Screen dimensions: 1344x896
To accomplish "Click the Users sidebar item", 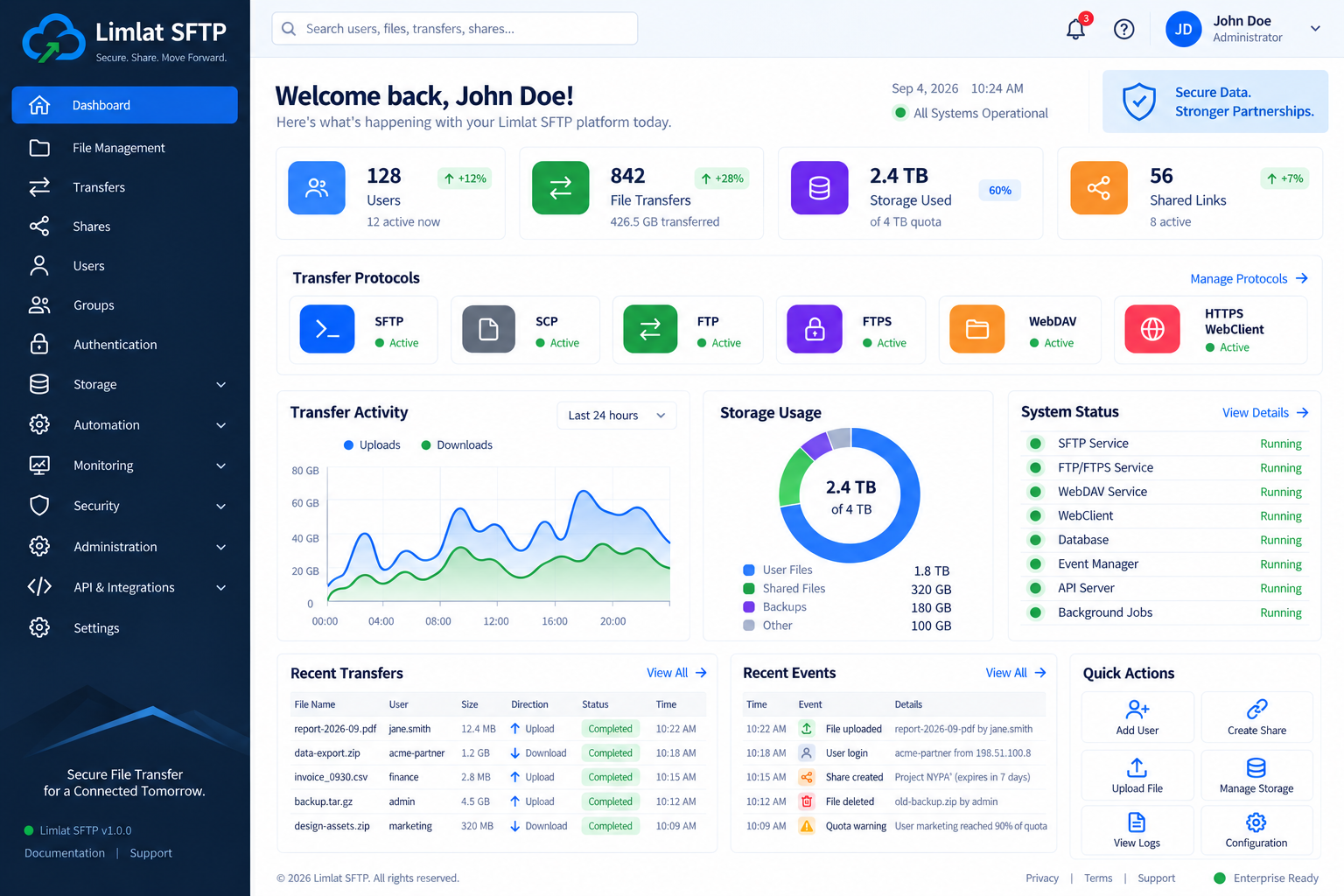I will click(x=124, y=266).
